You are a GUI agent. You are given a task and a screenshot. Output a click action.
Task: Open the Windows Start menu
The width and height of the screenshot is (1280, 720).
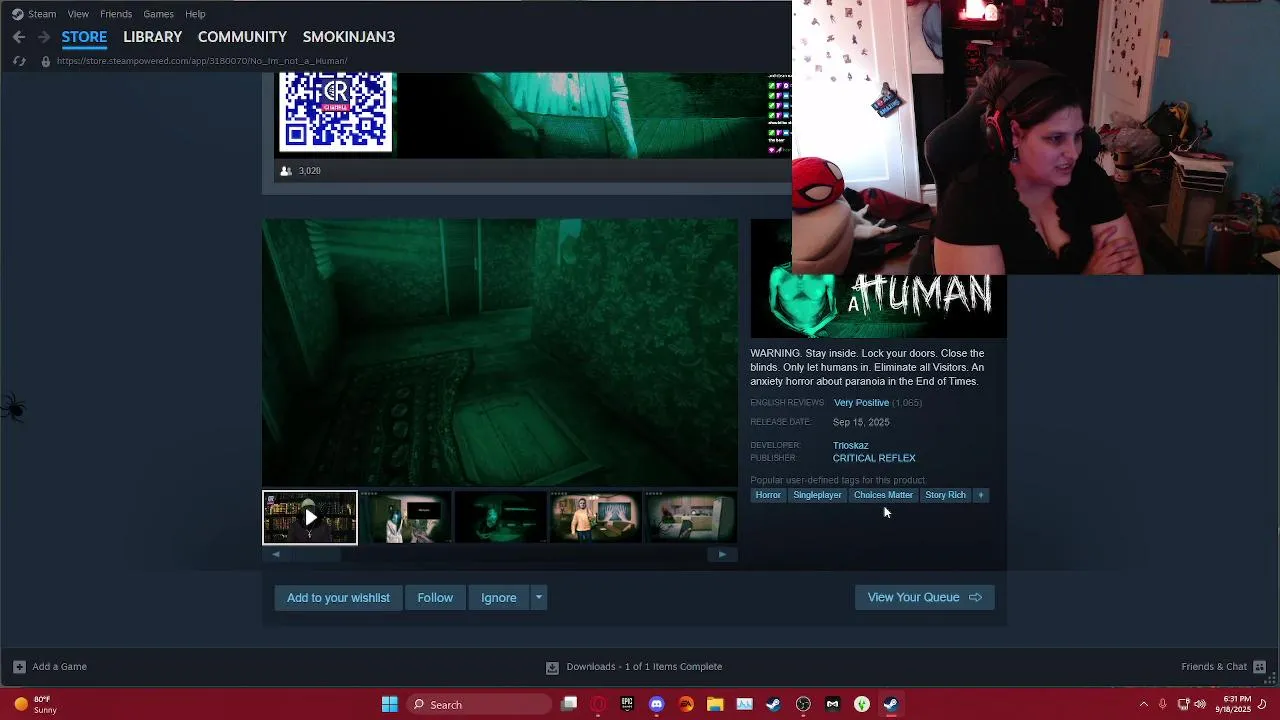(390, 704)
